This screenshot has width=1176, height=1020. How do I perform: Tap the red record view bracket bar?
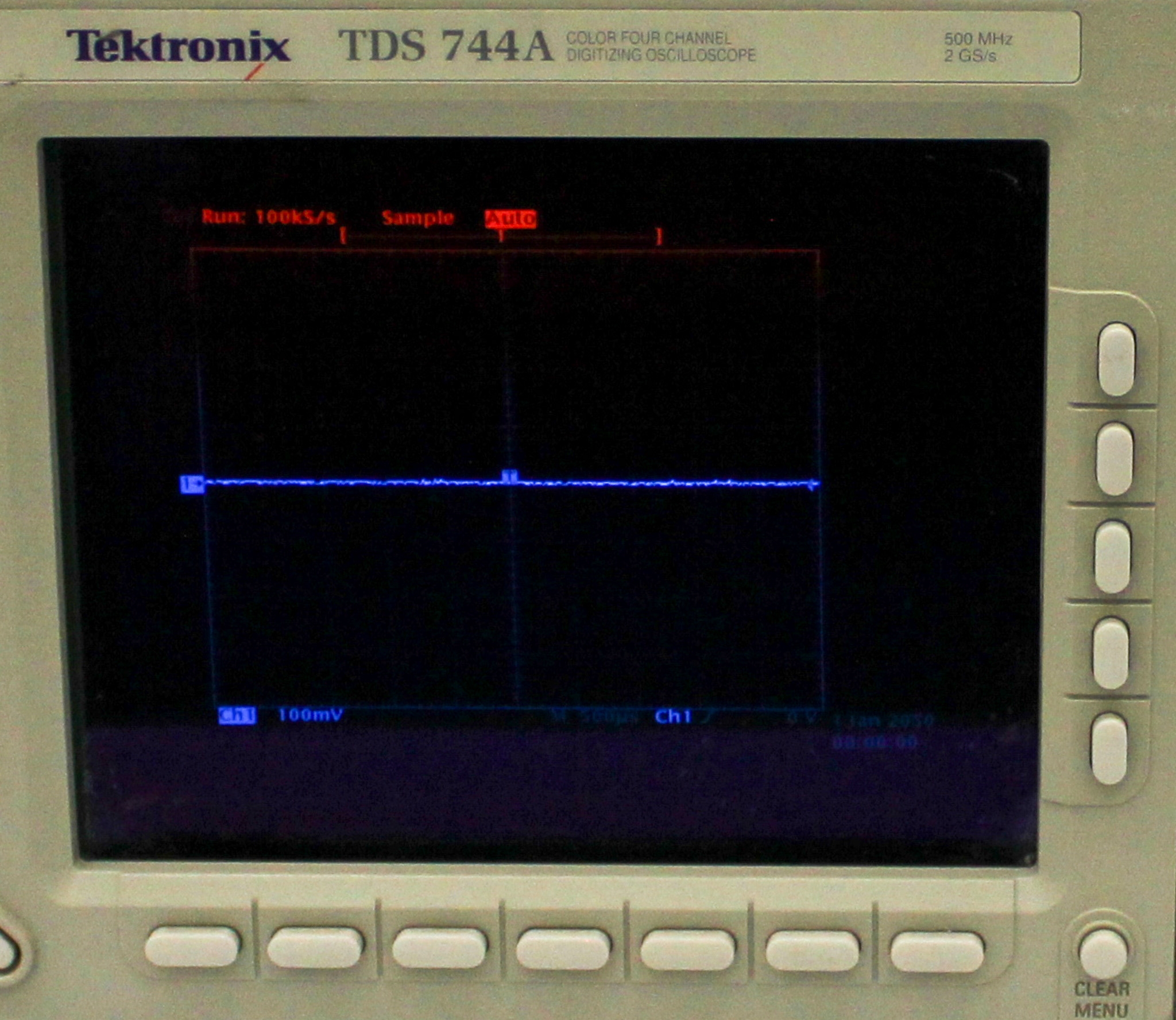(501, 236)
